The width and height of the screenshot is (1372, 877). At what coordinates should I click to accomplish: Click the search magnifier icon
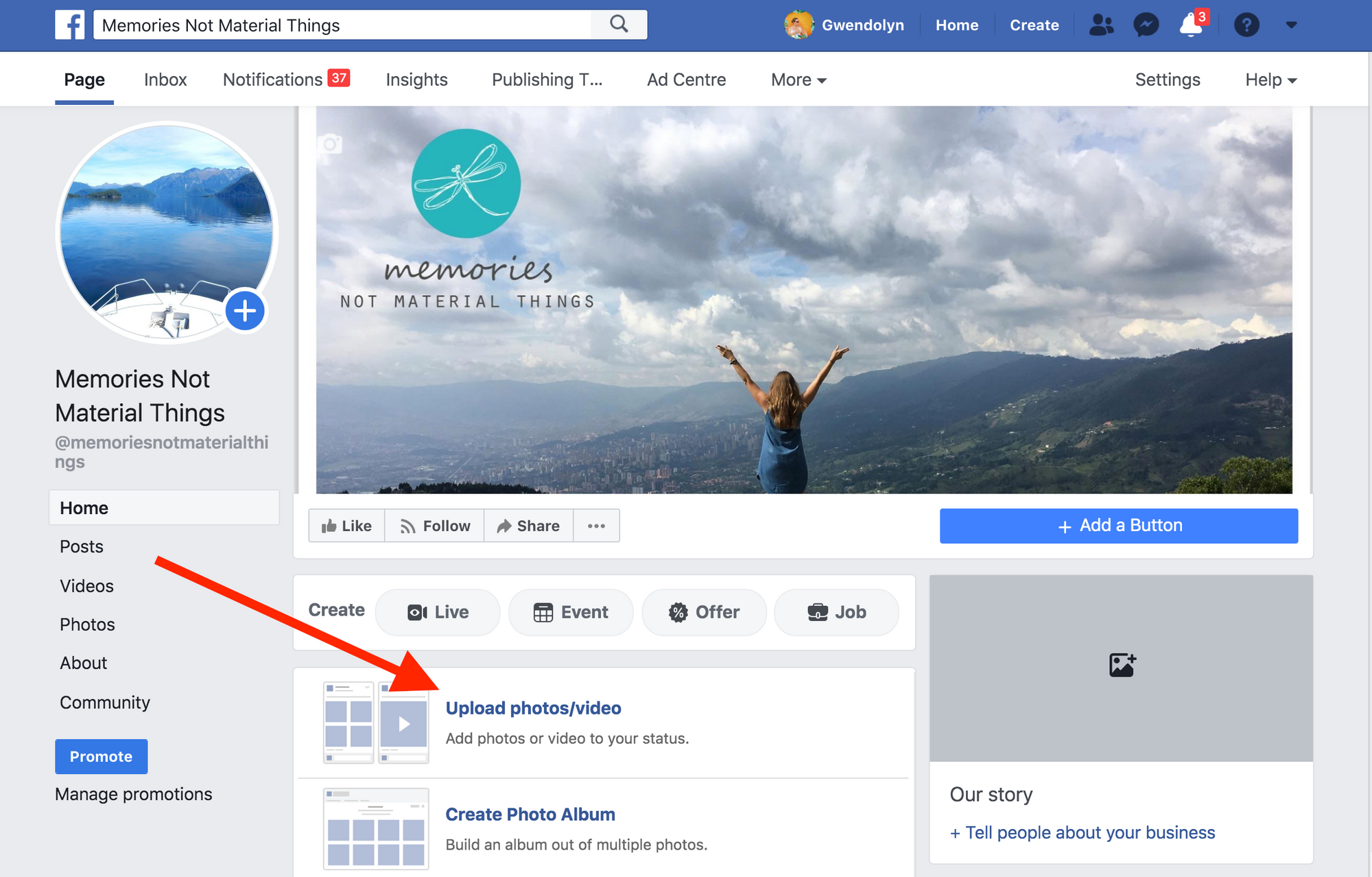click(x=619, y=25)
